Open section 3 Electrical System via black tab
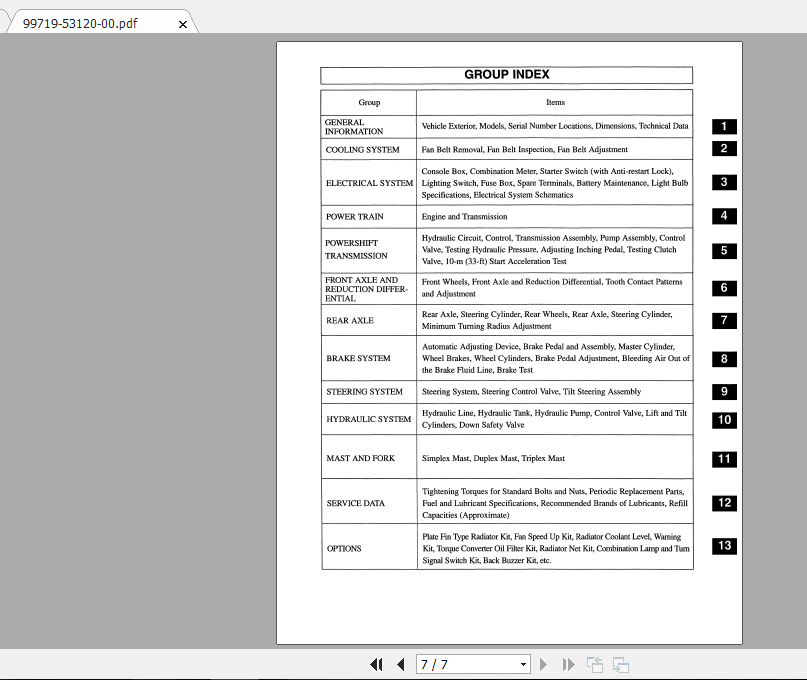807x680 pixels. [723, 182]
